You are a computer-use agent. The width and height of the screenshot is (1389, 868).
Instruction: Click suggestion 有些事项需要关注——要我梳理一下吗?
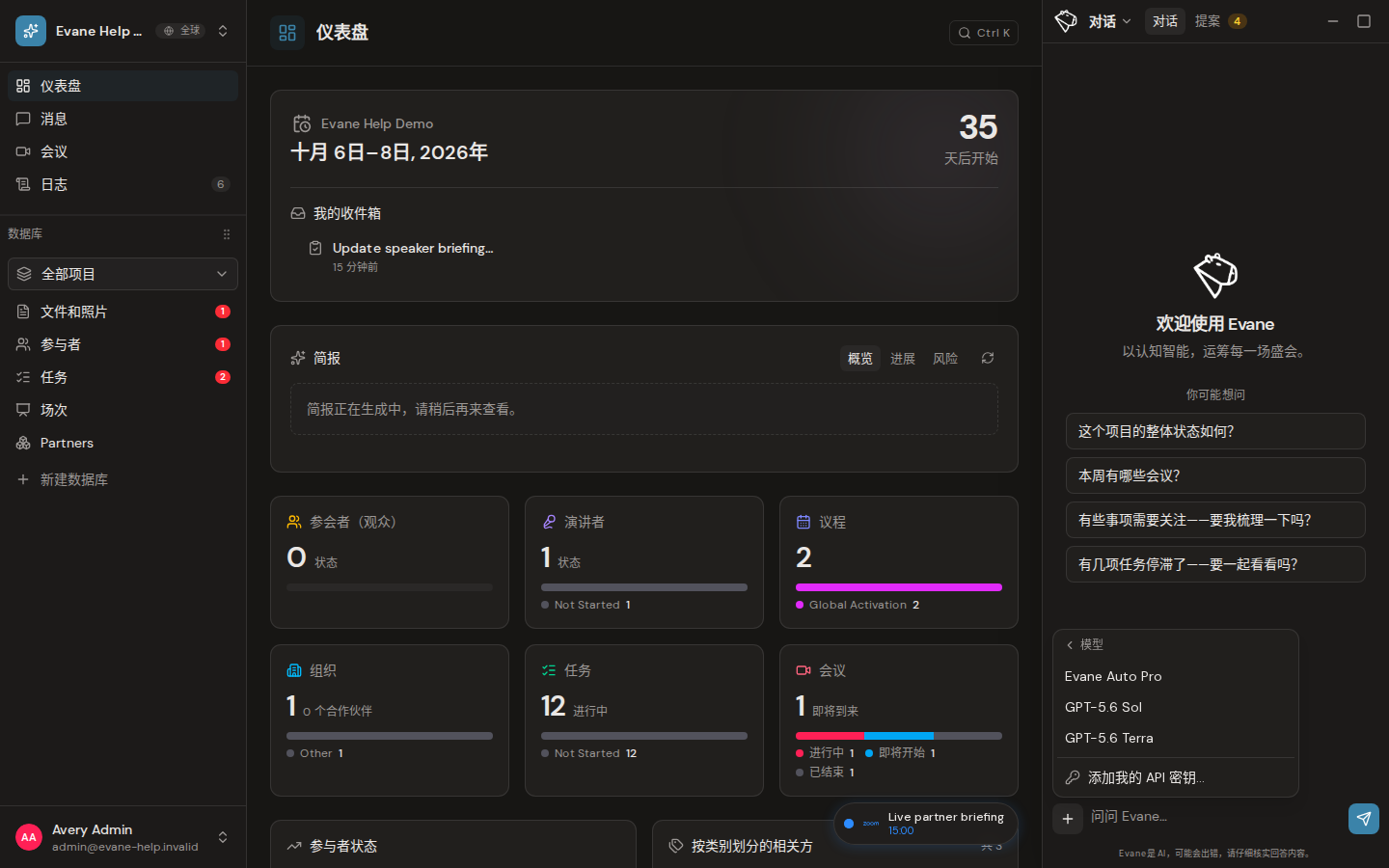tap(1215, 520)
